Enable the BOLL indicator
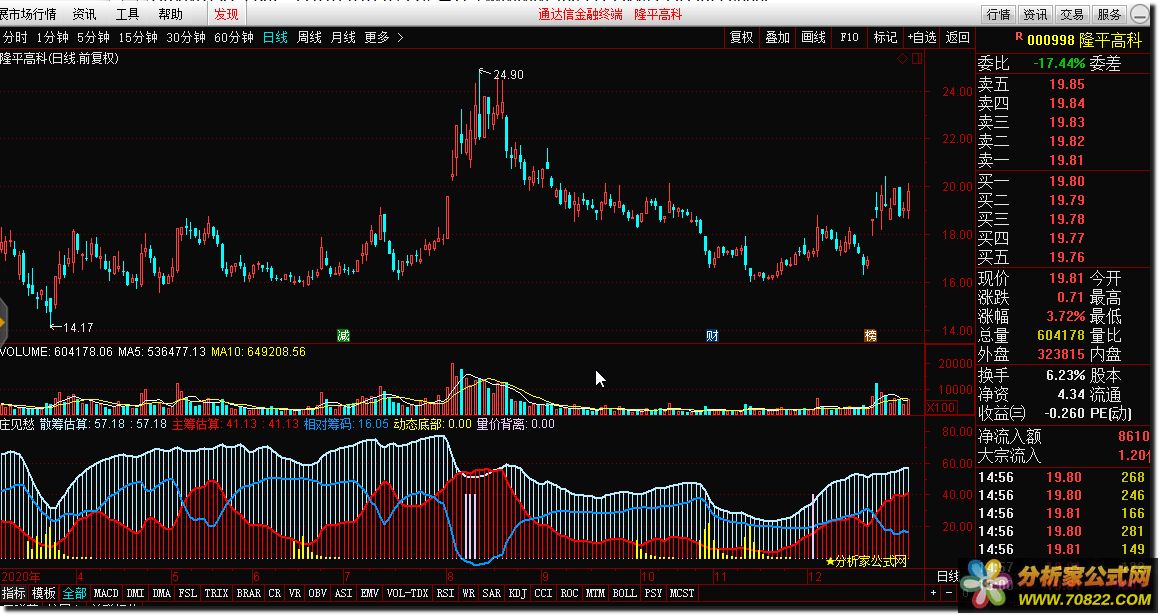1160x615 pixels. (624, 593)
